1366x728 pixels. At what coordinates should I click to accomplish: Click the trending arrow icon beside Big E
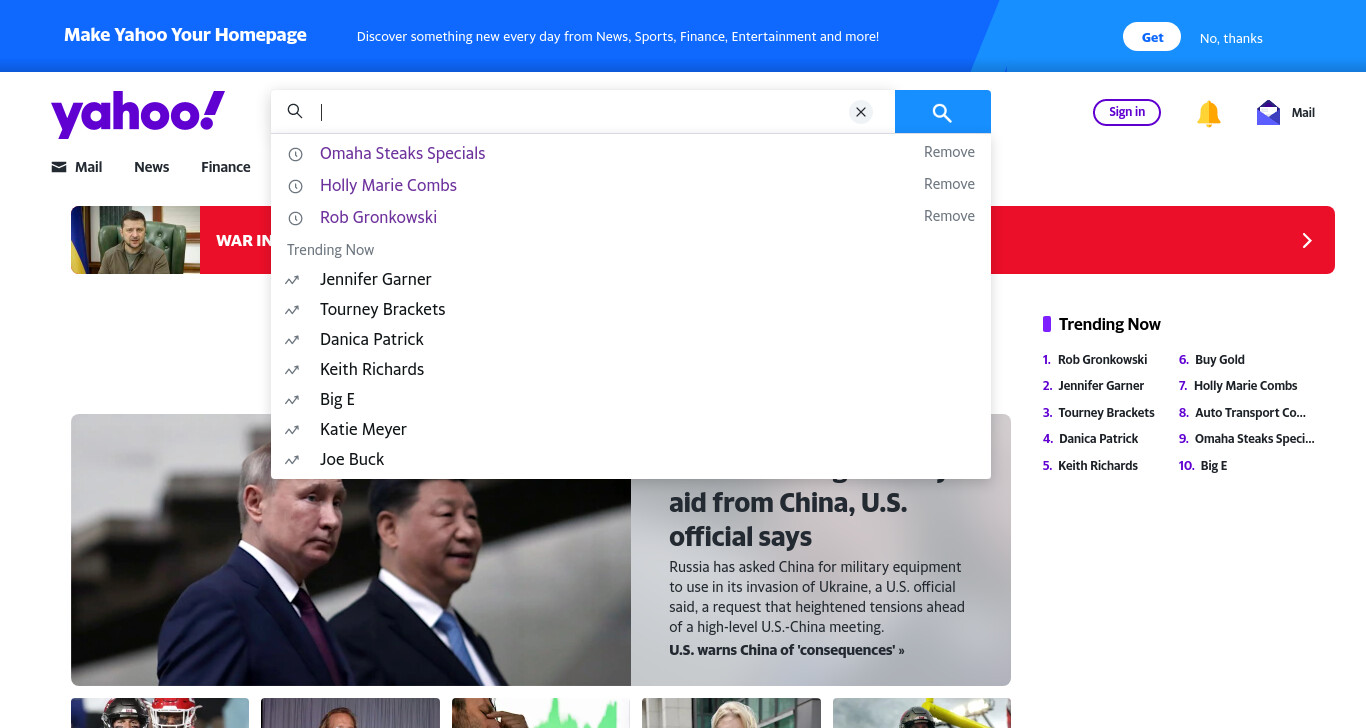292,400
